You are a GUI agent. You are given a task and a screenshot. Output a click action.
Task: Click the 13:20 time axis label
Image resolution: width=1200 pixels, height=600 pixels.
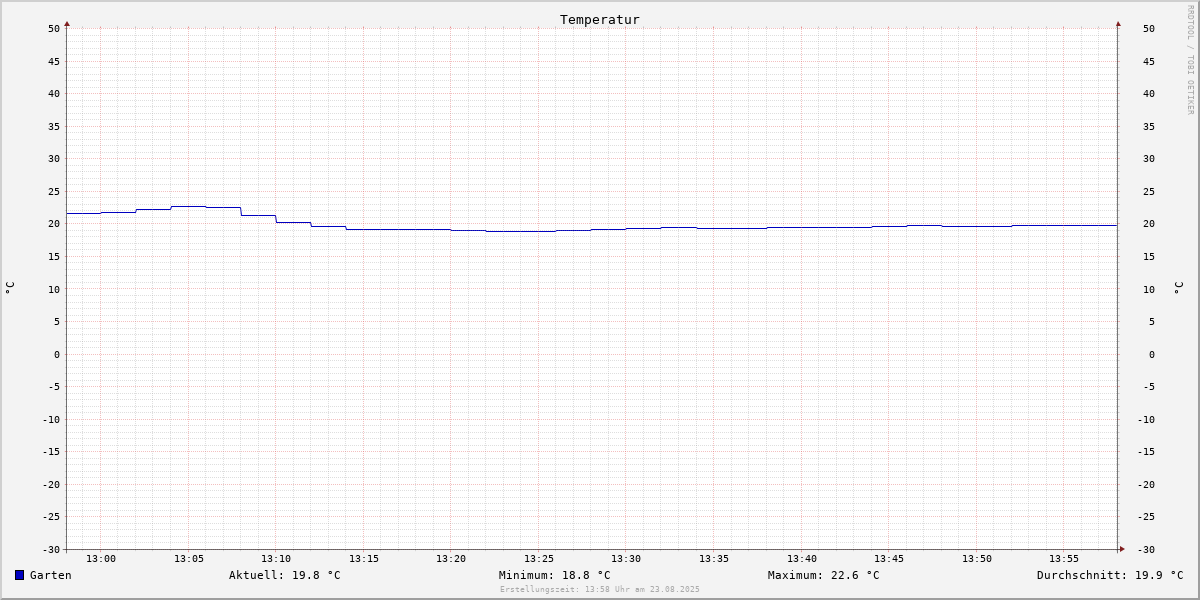click(451, 559)
